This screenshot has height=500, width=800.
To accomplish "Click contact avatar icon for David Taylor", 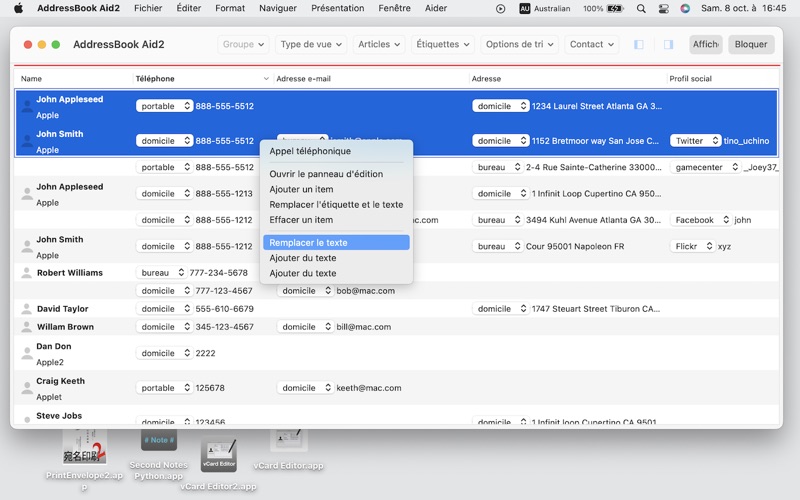I will 27,309.
